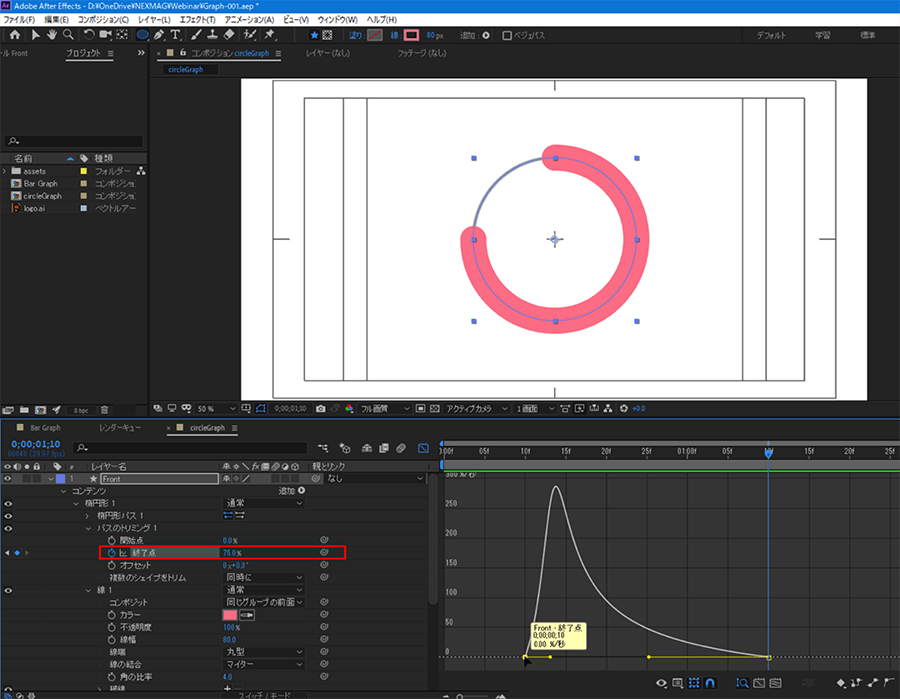Select the Pen tool in the toolbar

(x=159, y=35)
